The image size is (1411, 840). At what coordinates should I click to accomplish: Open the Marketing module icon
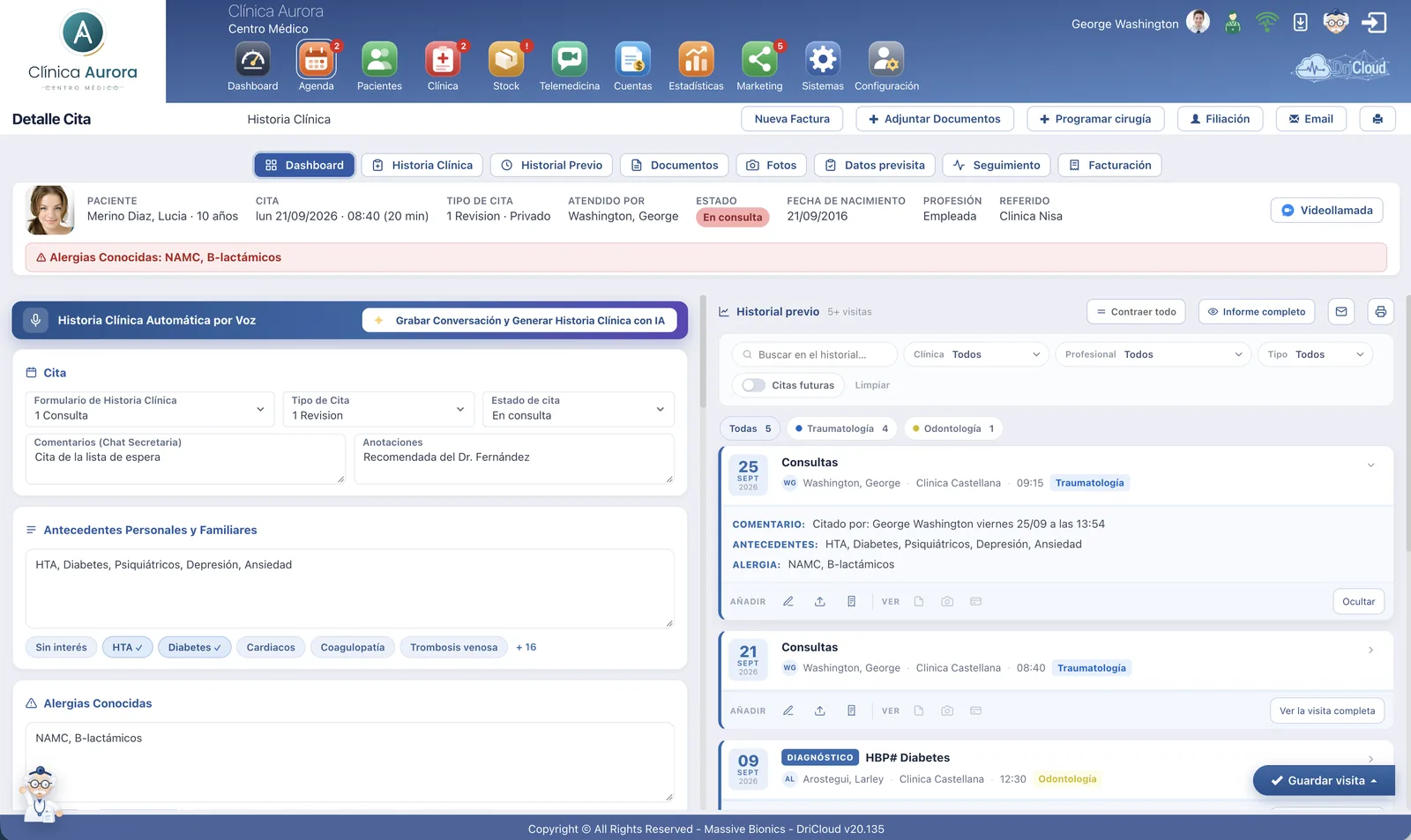click(759, 60)
